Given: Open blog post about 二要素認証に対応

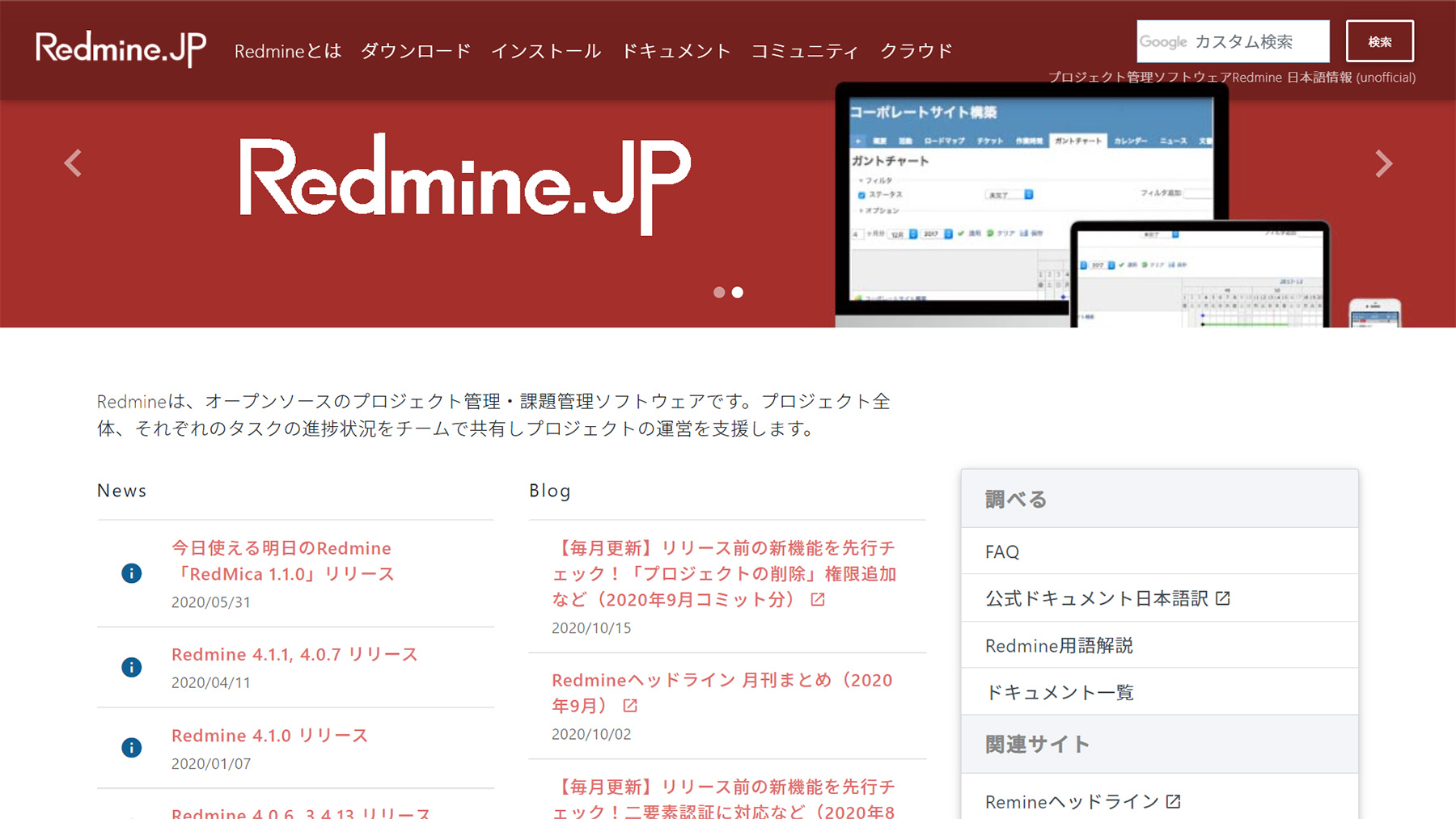Looking at the screenshot, I should point(724,799).
